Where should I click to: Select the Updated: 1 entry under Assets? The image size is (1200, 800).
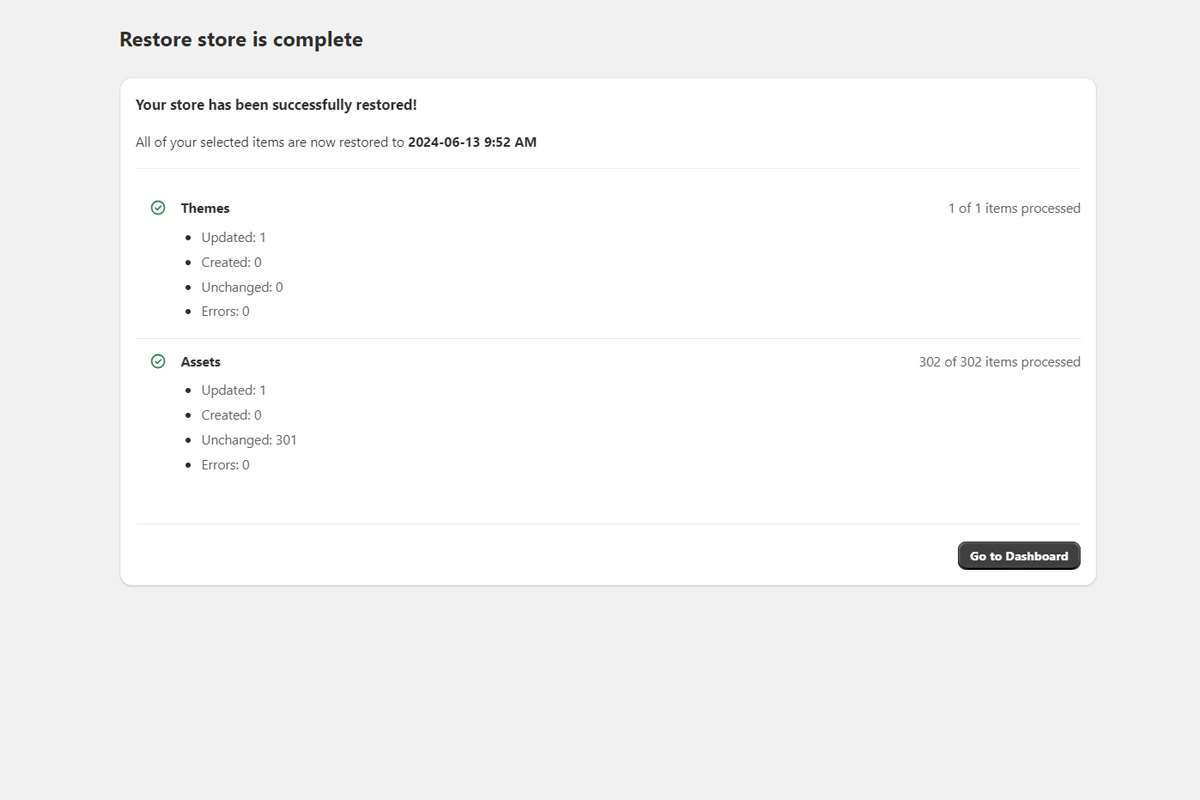pyautogui.click(x=233, y=389)
